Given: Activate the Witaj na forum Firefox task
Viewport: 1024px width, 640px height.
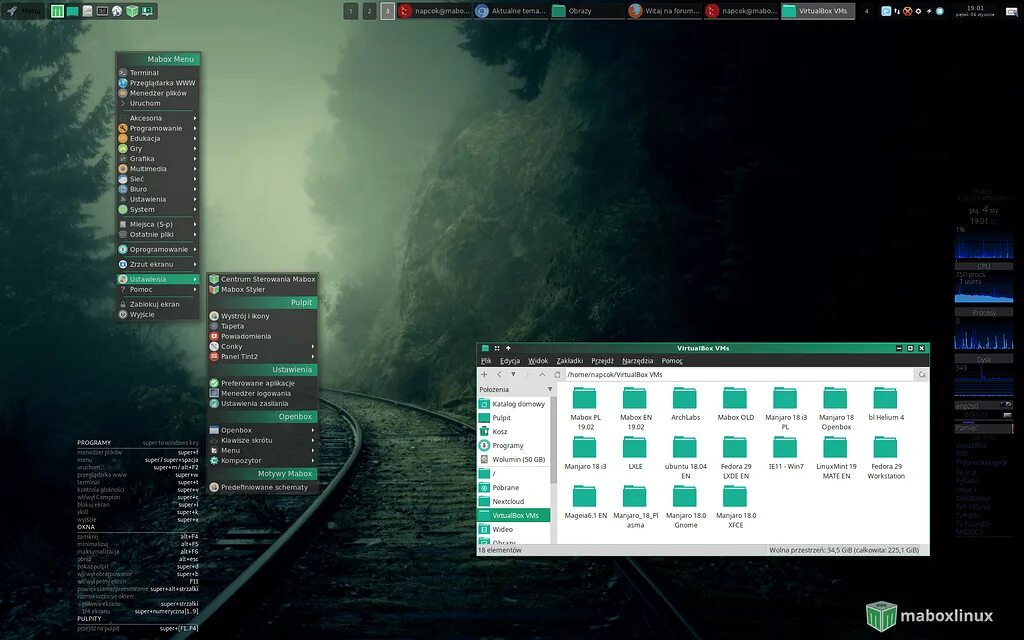Looking at the screenshot, I should [664, 11].
